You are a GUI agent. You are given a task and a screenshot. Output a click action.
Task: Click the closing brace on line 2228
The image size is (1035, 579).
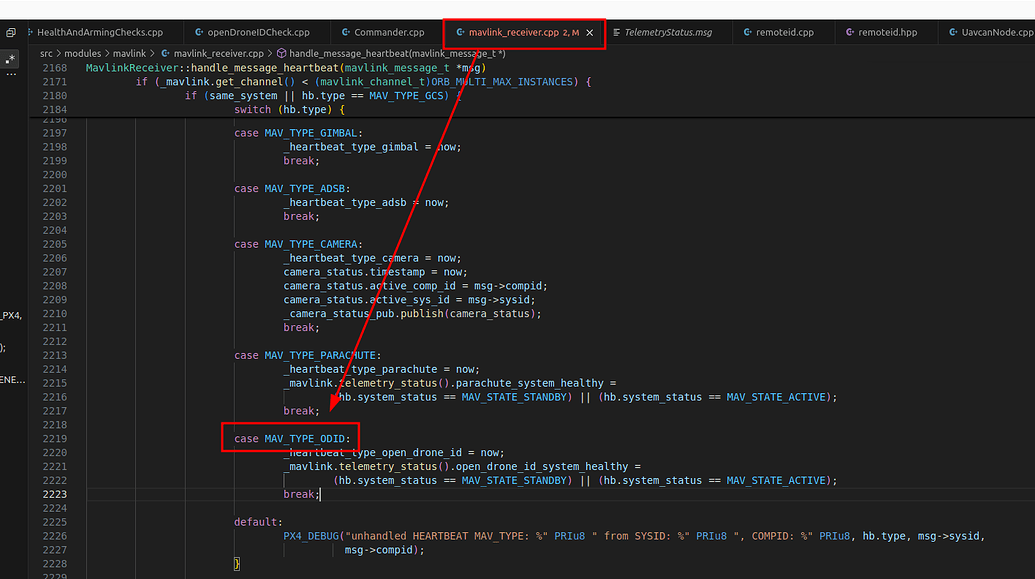pyautogui.click(x=237, y=564)
